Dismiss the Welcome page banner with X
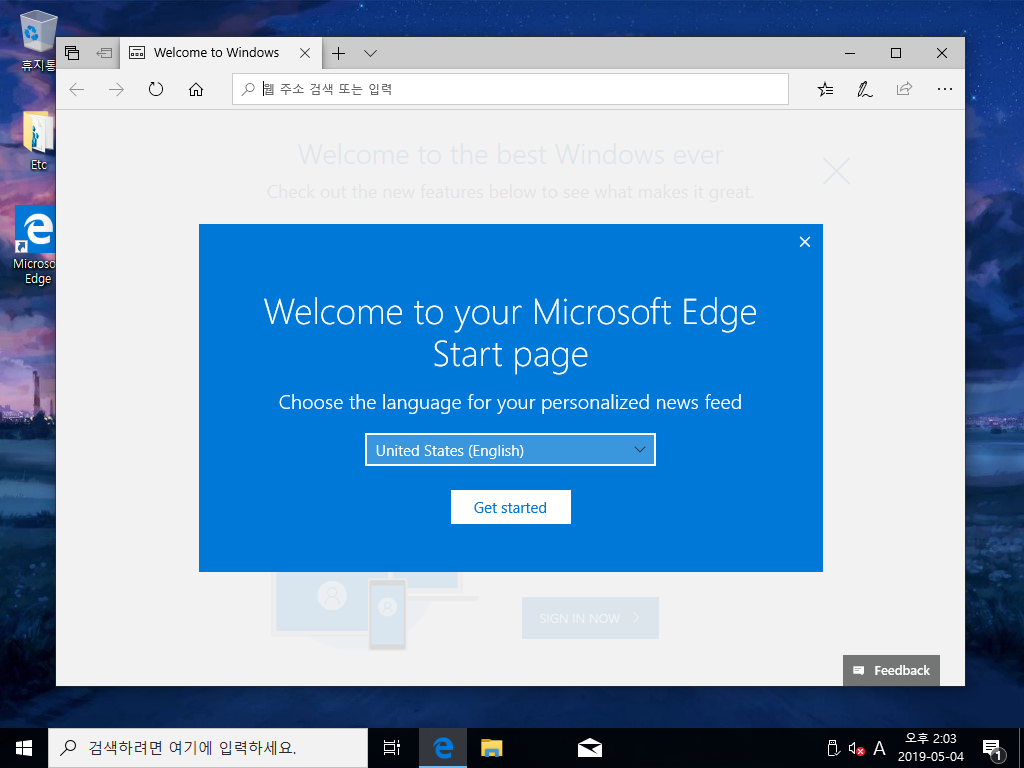The width and height of the screenshot is (1024, 768). pyautogui.click(x=837, y=171)
